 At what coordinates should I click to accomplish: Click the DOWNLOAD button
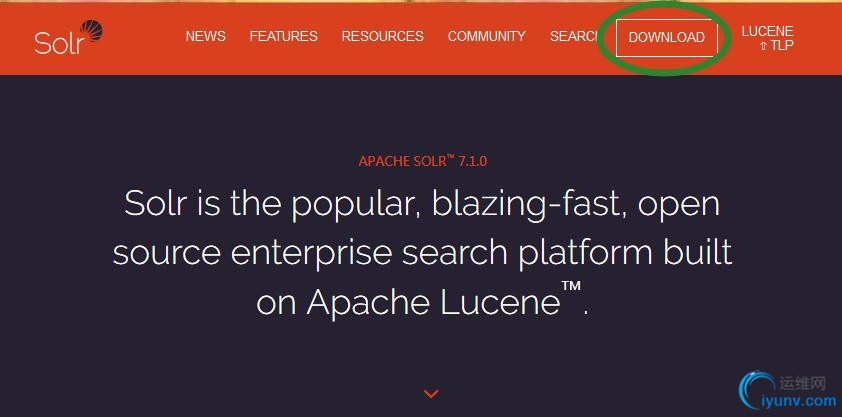[x=666, y=38]
